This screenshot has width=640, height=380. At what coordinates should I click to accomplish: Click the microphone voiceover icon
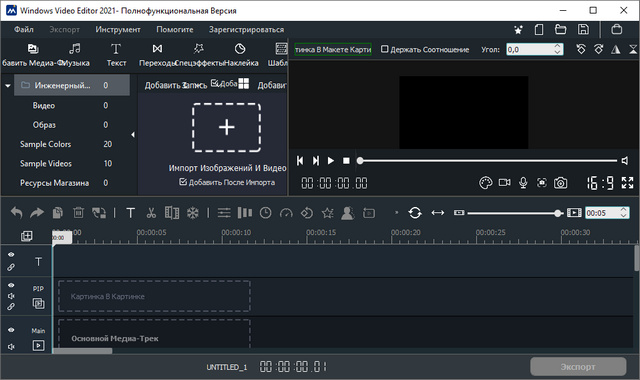523,183
